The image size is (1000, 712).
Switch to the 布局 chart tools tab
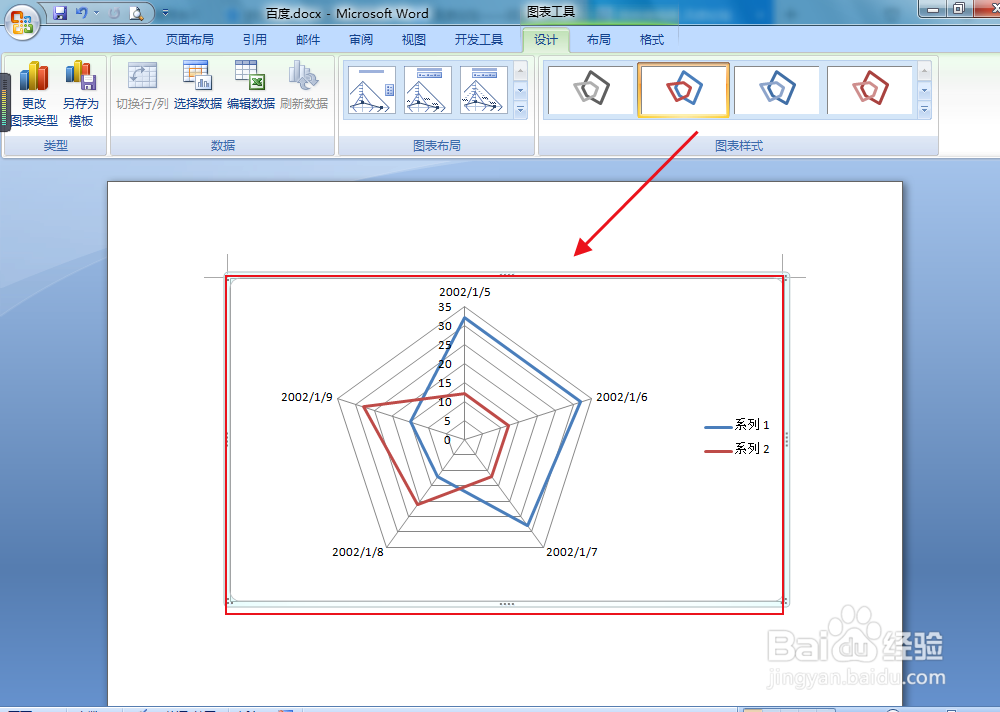pyautogui.click(x=599, y=40)
